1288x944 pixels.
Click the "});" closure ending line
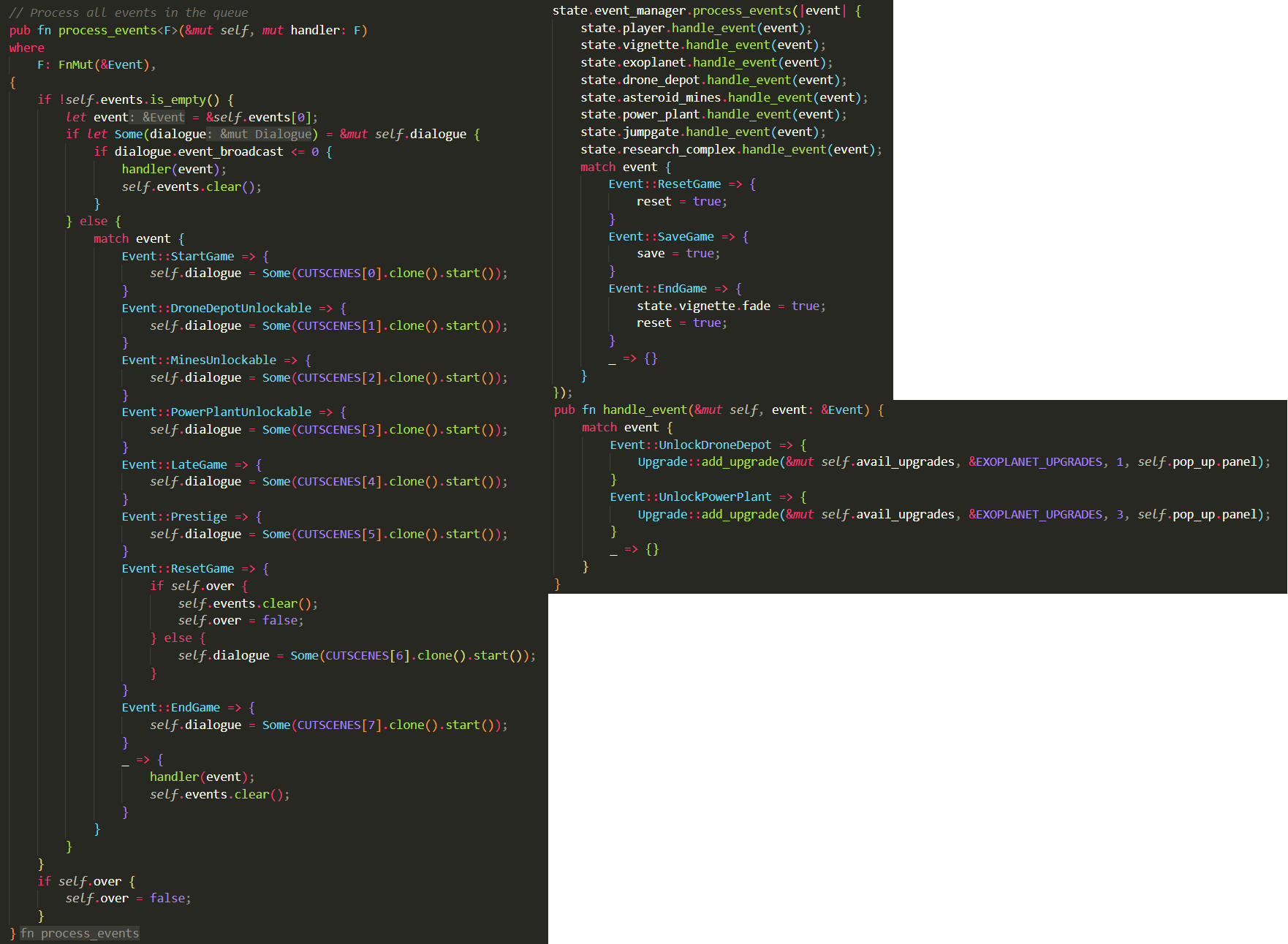[x=563, y=393]
